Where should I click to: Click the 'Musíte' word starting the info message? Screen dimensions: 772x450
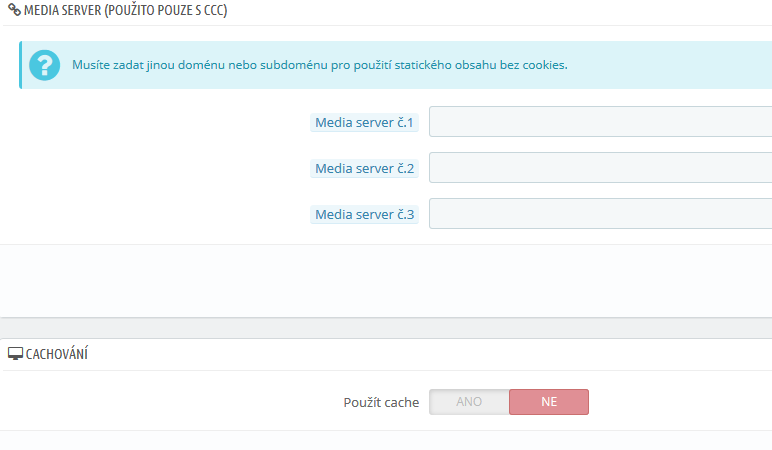click(x=92, y=65)
